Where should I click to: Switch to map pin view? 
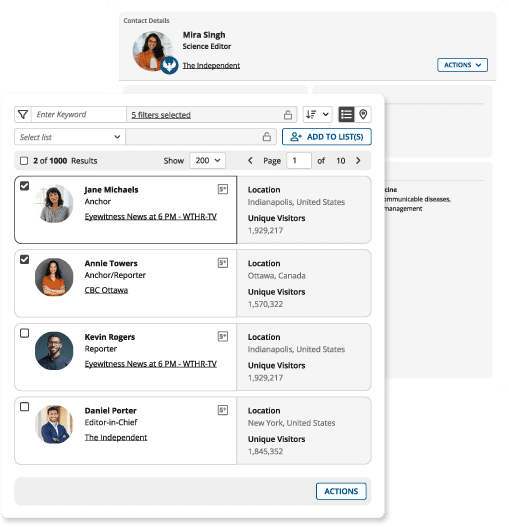tap(363, 115)
